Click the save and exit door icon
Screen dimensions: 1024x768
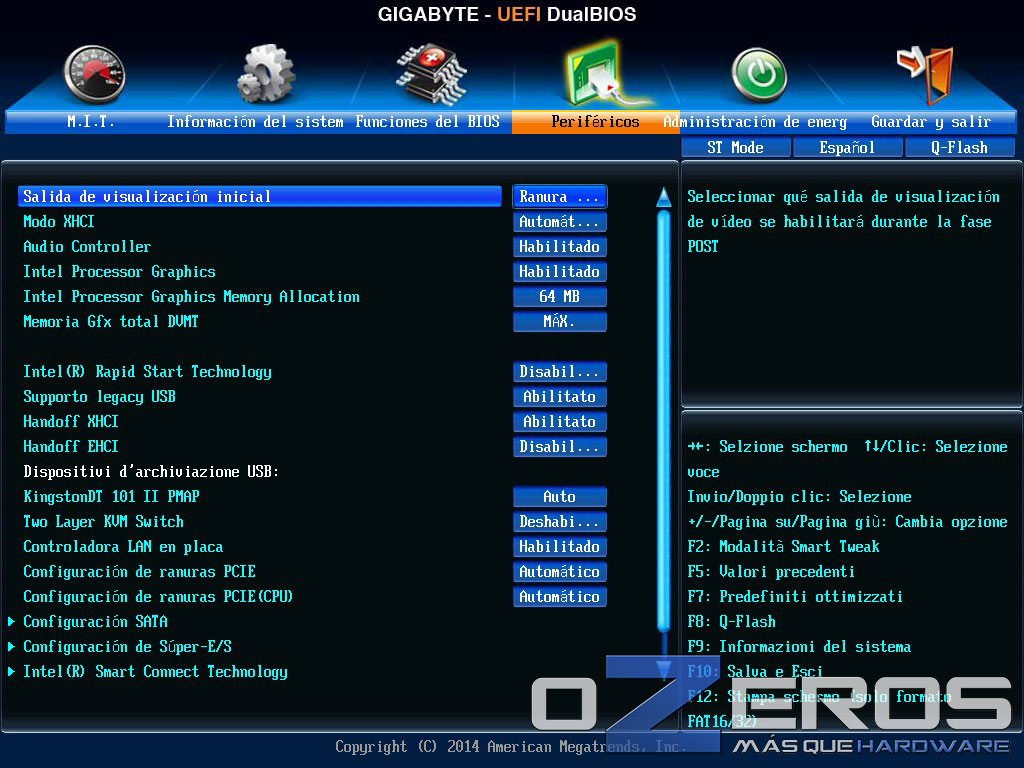tap(925, 74)
